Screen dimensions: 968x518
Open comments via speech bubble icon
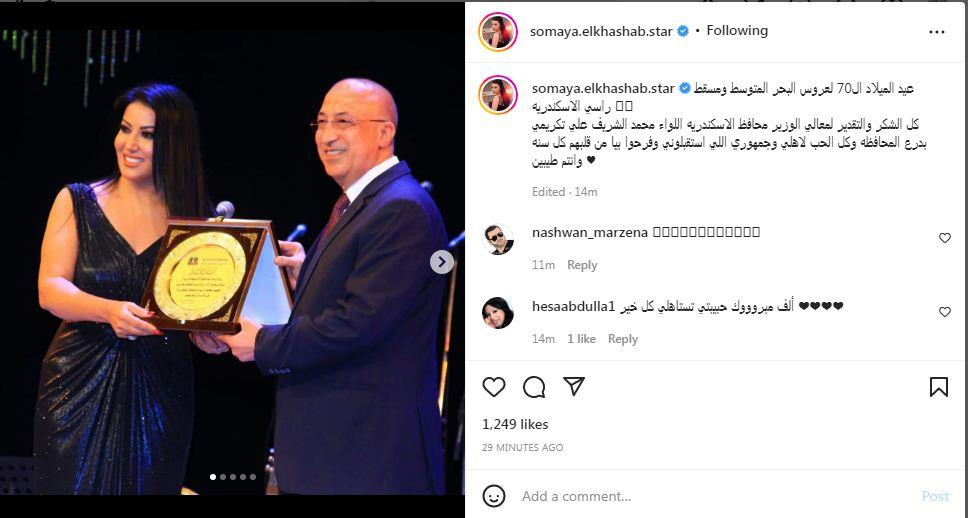click(534, 387)
